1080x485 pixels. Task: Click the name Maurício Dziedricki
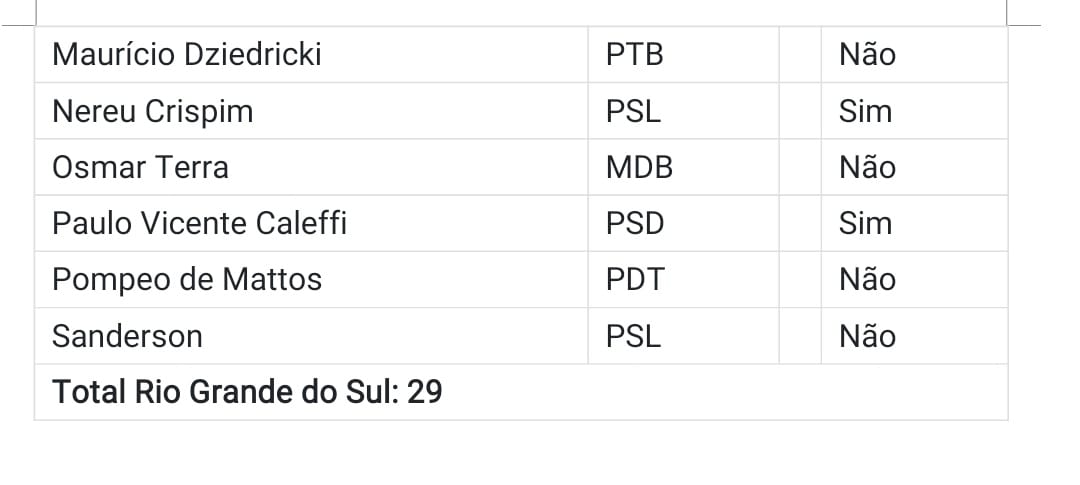[187, 54]
